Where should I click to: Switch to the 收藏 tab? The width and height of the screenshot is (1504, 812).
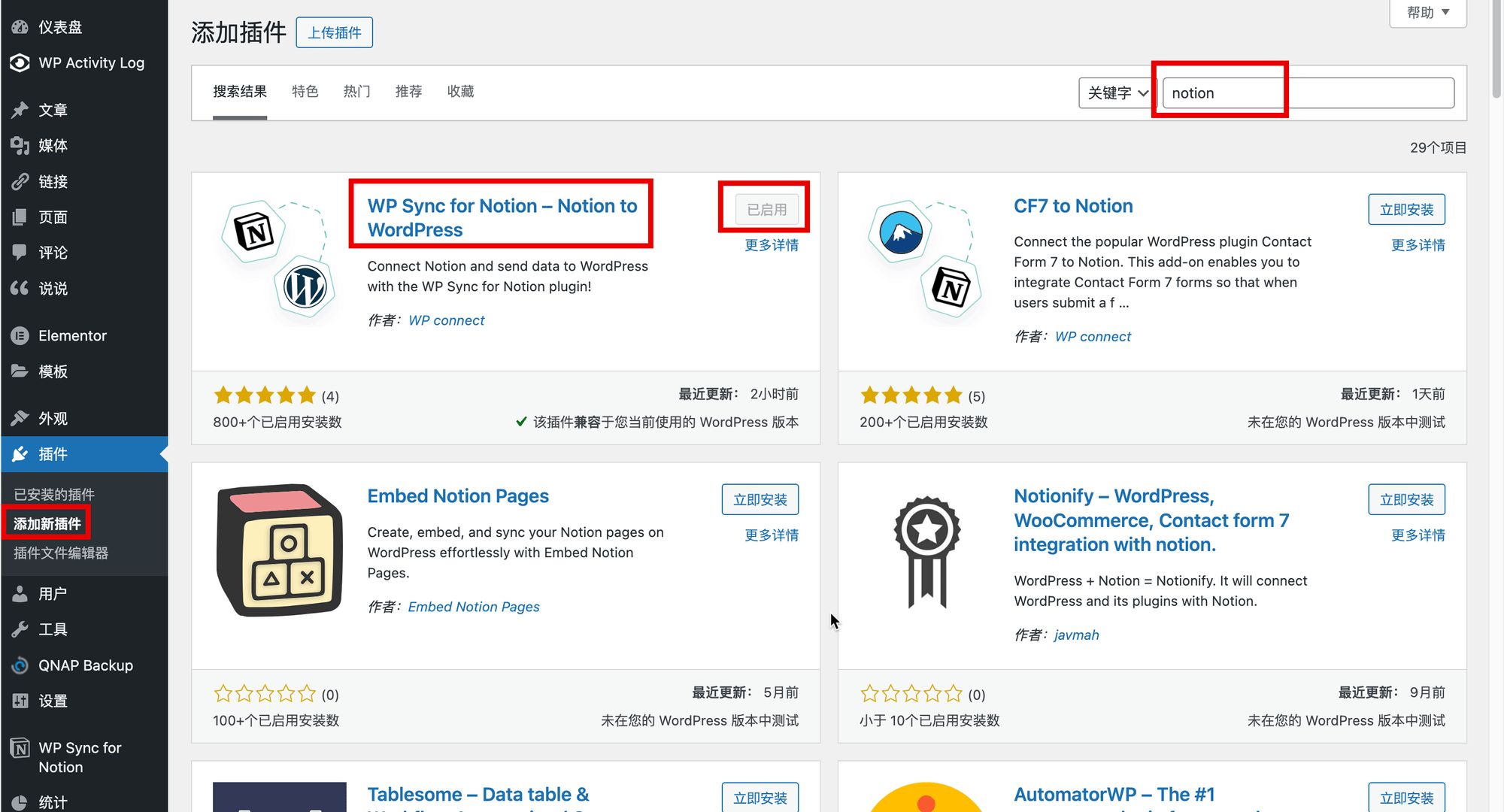click(460, 92)
